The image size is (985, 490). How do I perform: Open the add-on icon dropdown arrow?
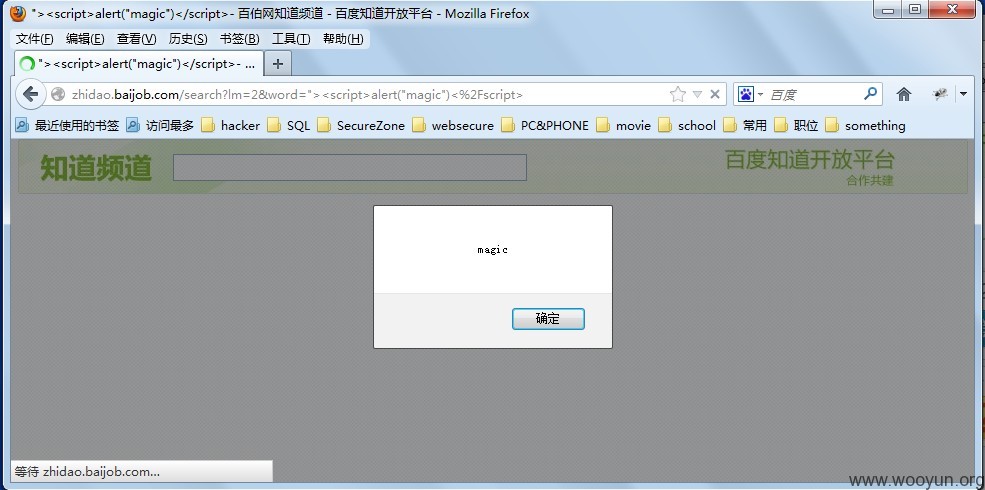(964, 95)
